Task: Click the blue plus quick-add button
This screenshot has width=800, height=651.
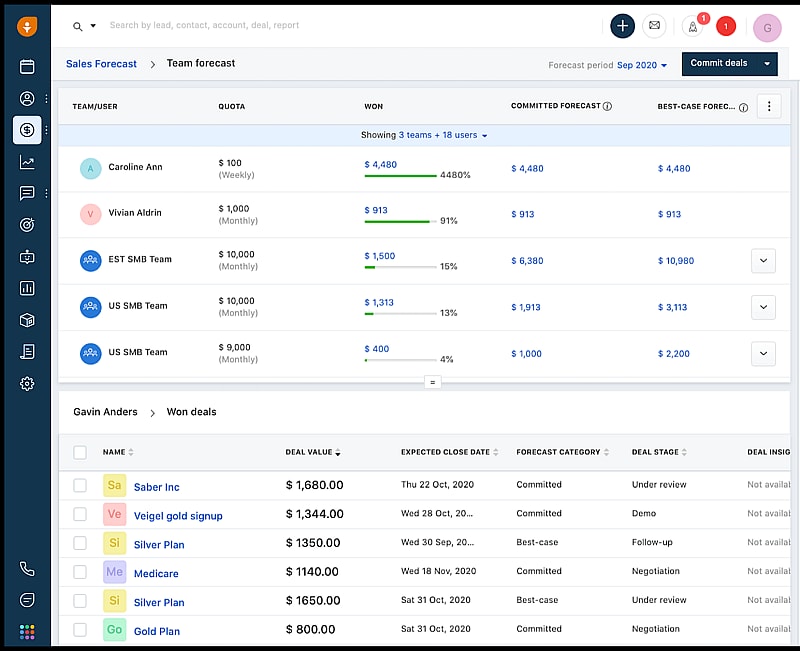Action: pyautogui.click(x=622, y=26)
